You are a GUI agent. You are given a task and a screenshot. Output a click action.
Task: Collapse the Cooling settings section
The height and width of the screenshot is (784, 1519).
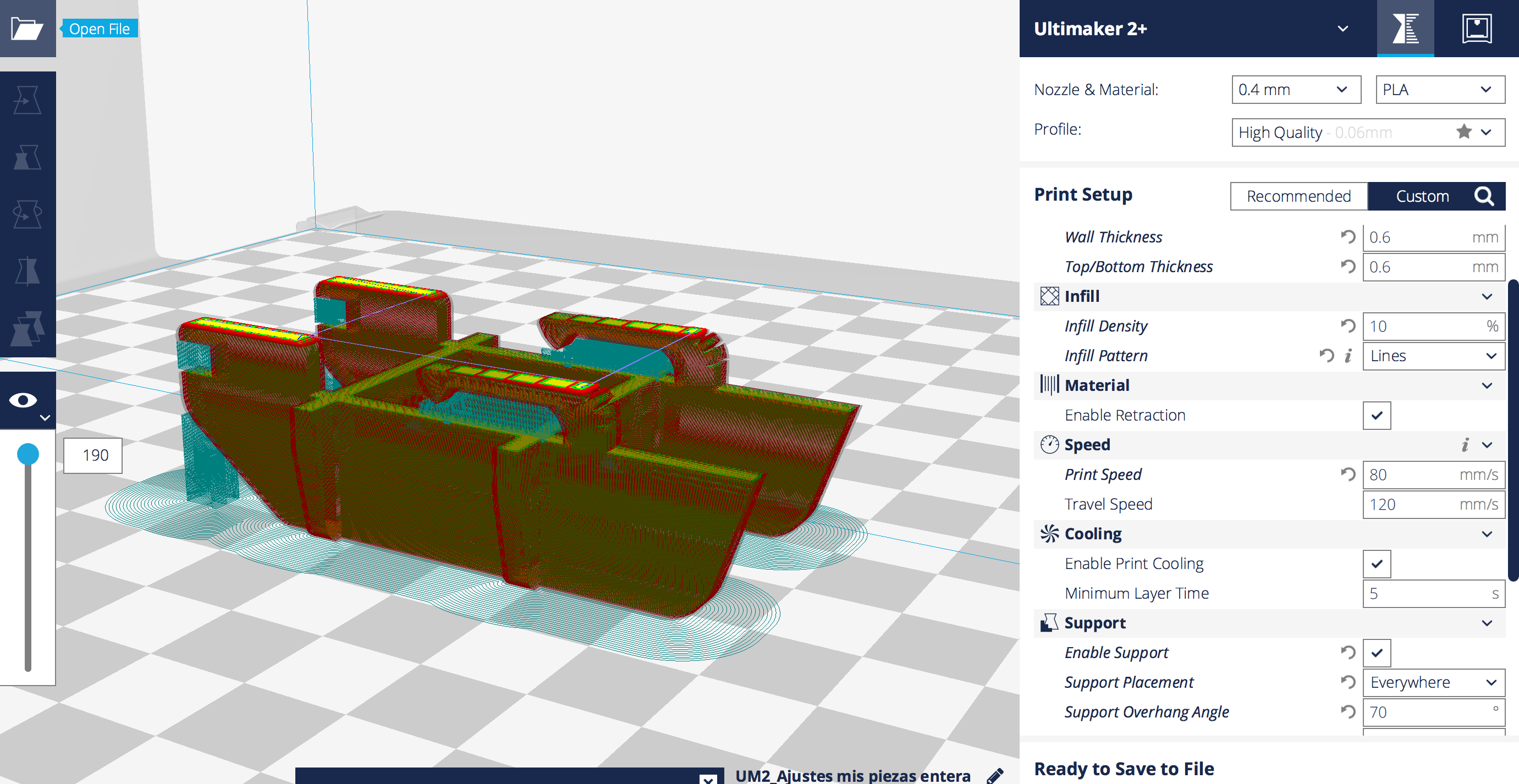(x=1487, y=533)
